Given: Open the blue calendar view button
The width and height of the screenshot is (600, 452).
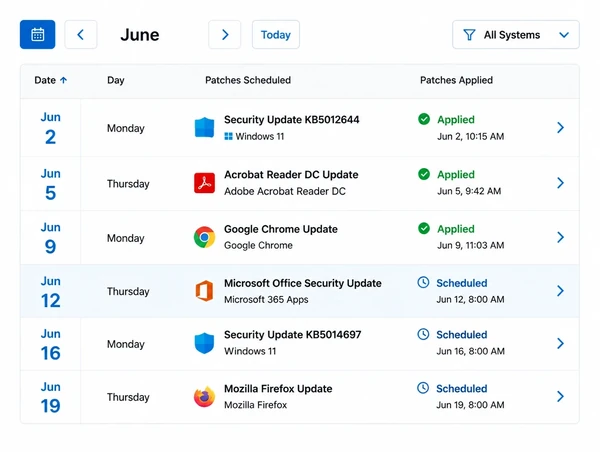Looking at the screenshot, I should 38,34.
